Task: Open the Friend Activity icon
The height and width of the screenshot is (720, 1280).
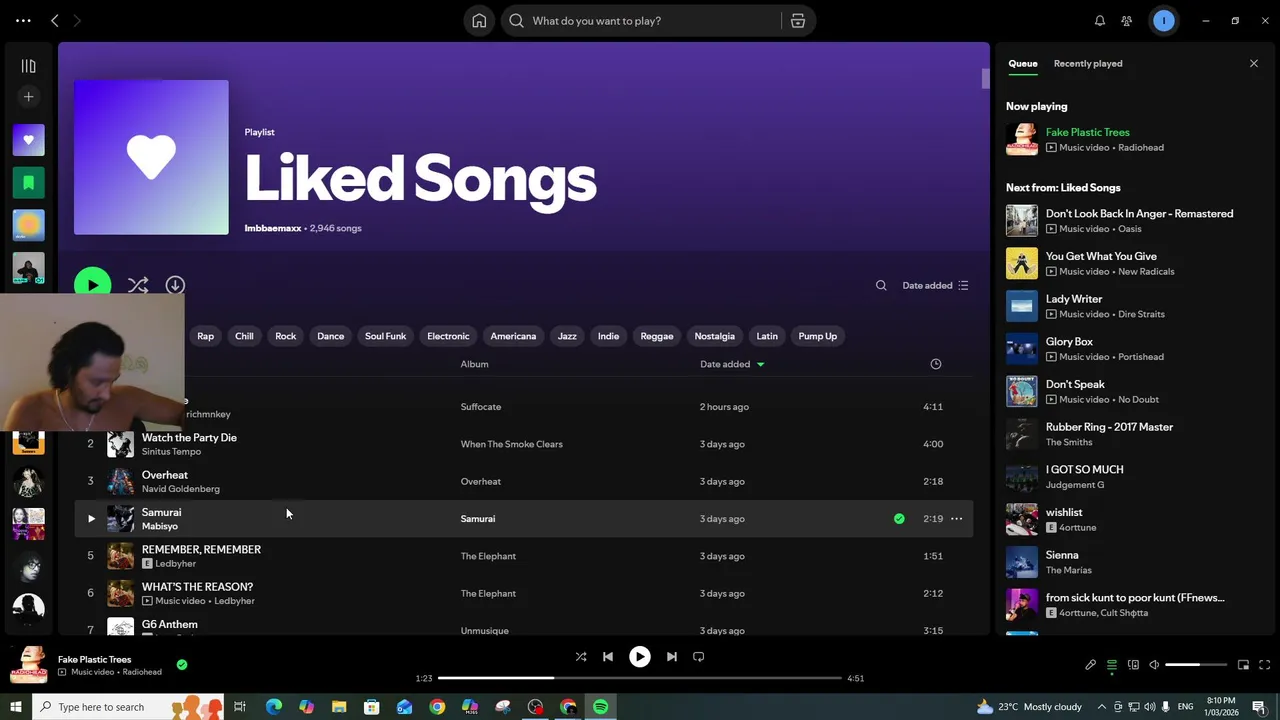Action: click(x=1127, y=21)
